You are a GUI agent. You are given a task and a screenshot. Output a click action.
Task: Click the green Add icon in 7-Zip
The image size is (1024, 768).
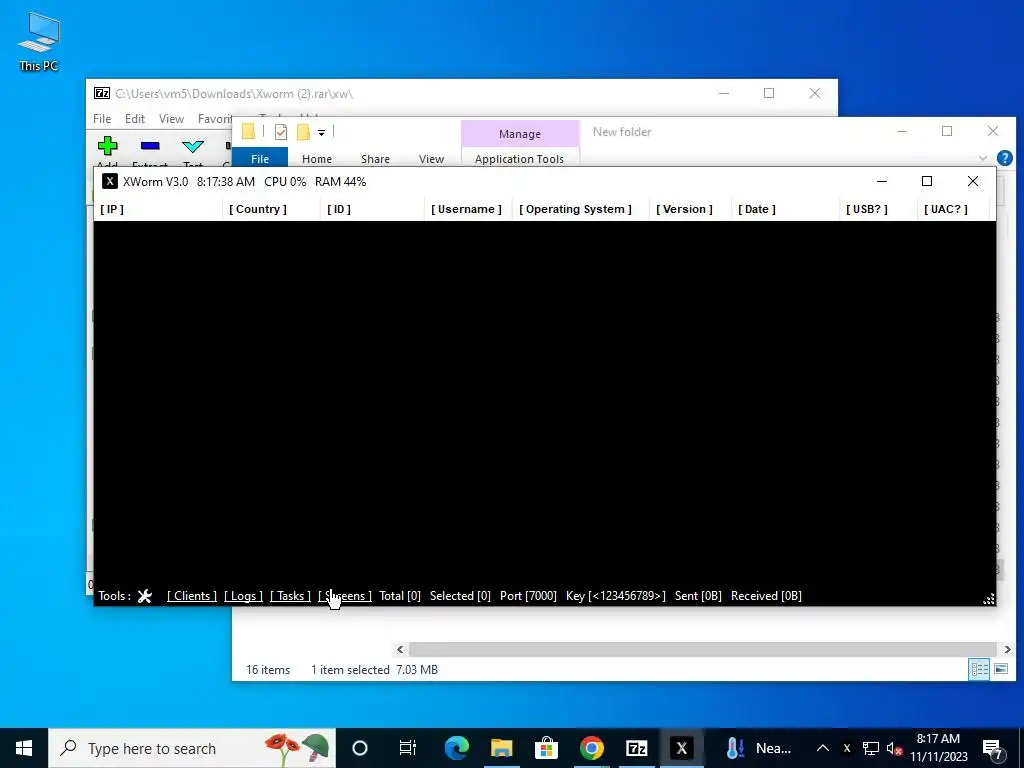click(108, 146)
